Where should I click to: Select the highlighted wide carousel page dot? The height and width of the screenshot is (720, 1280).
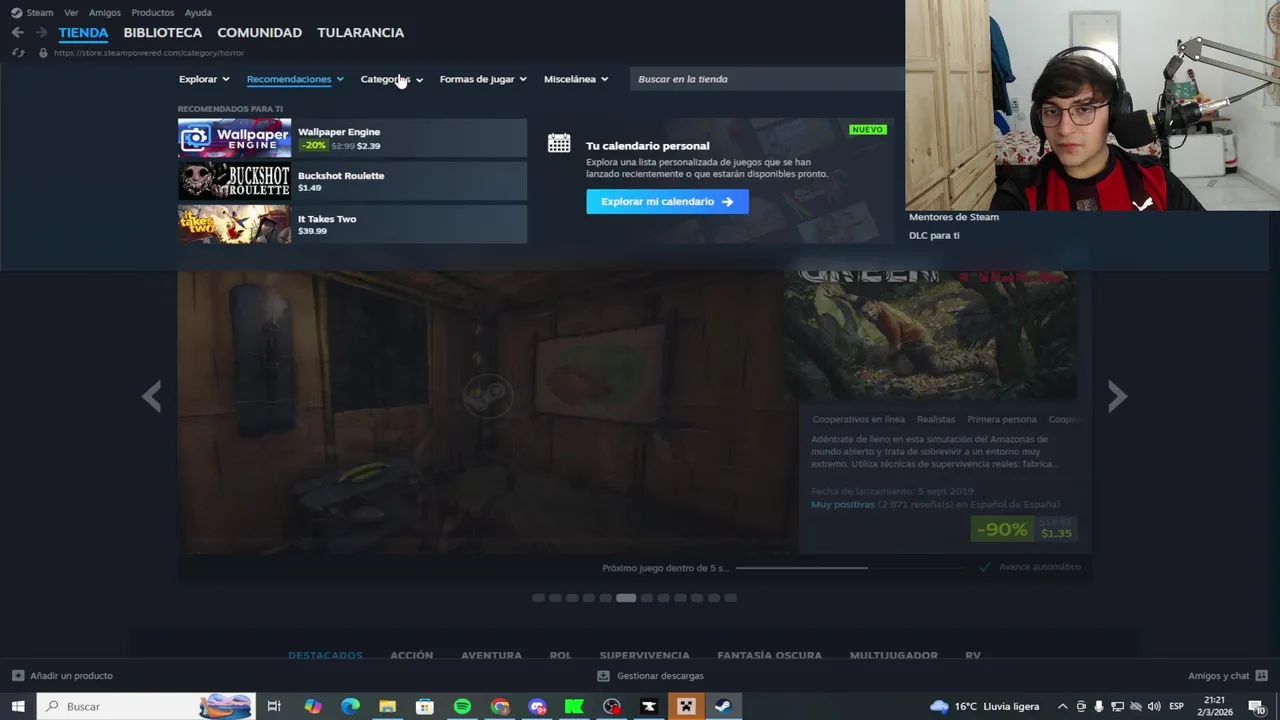626,598
